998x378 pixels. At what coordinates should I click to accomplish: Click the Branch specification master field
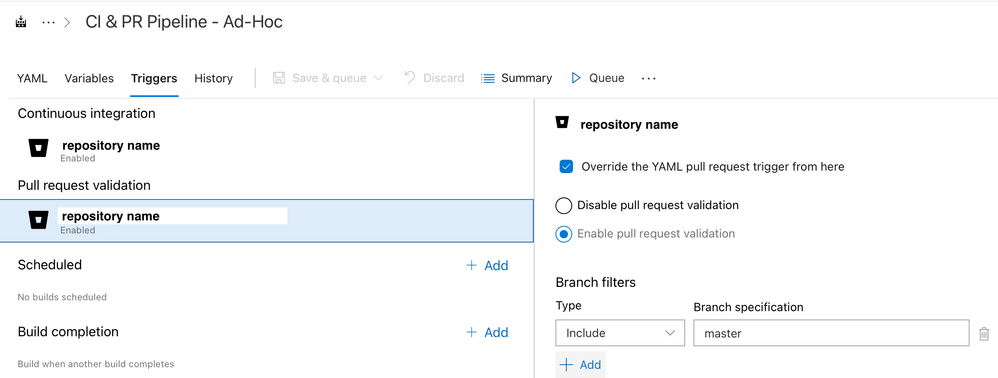[831, 333]
